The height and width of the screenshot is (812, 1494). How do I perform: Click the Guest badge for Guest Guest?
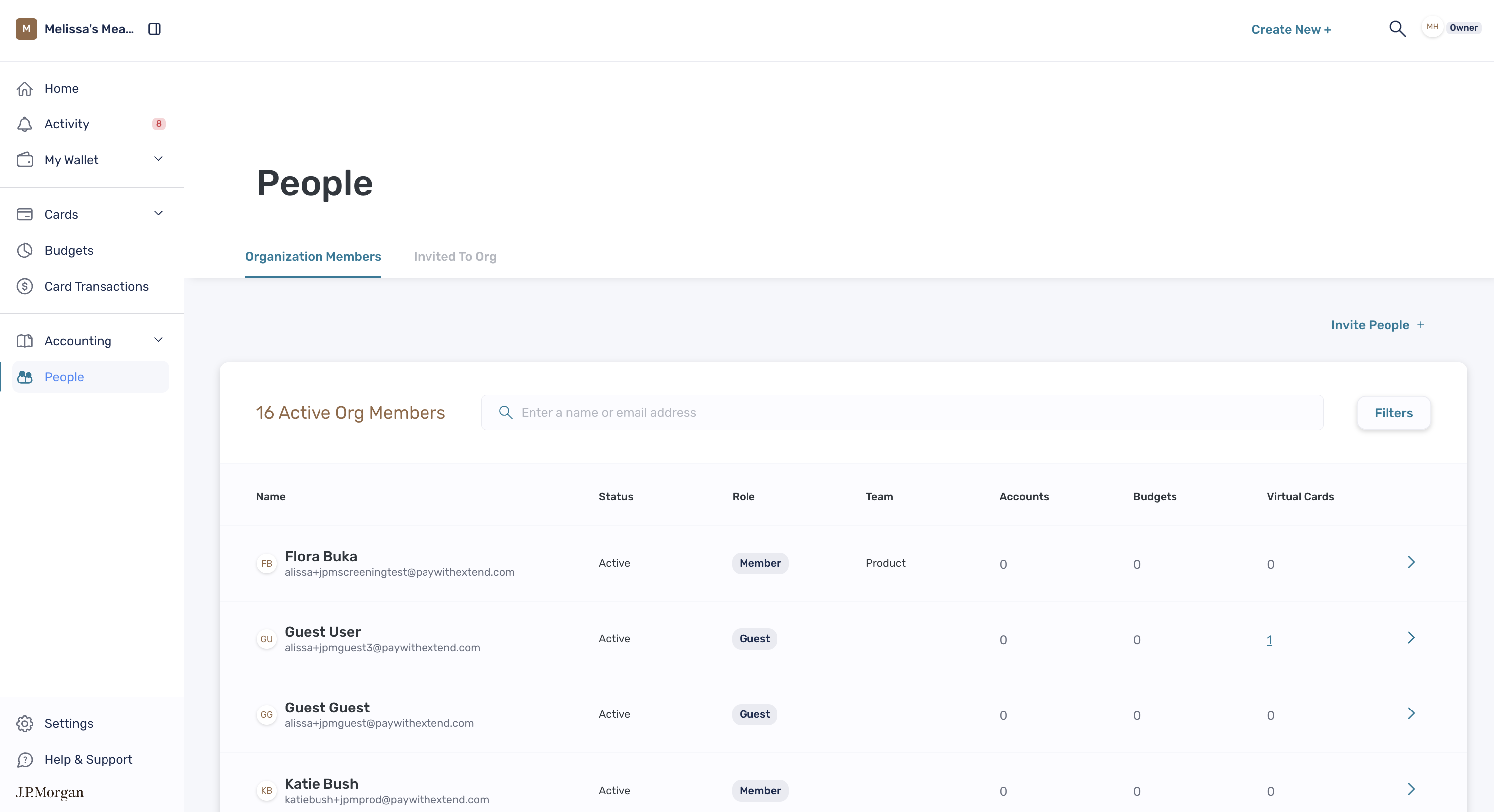754,714
